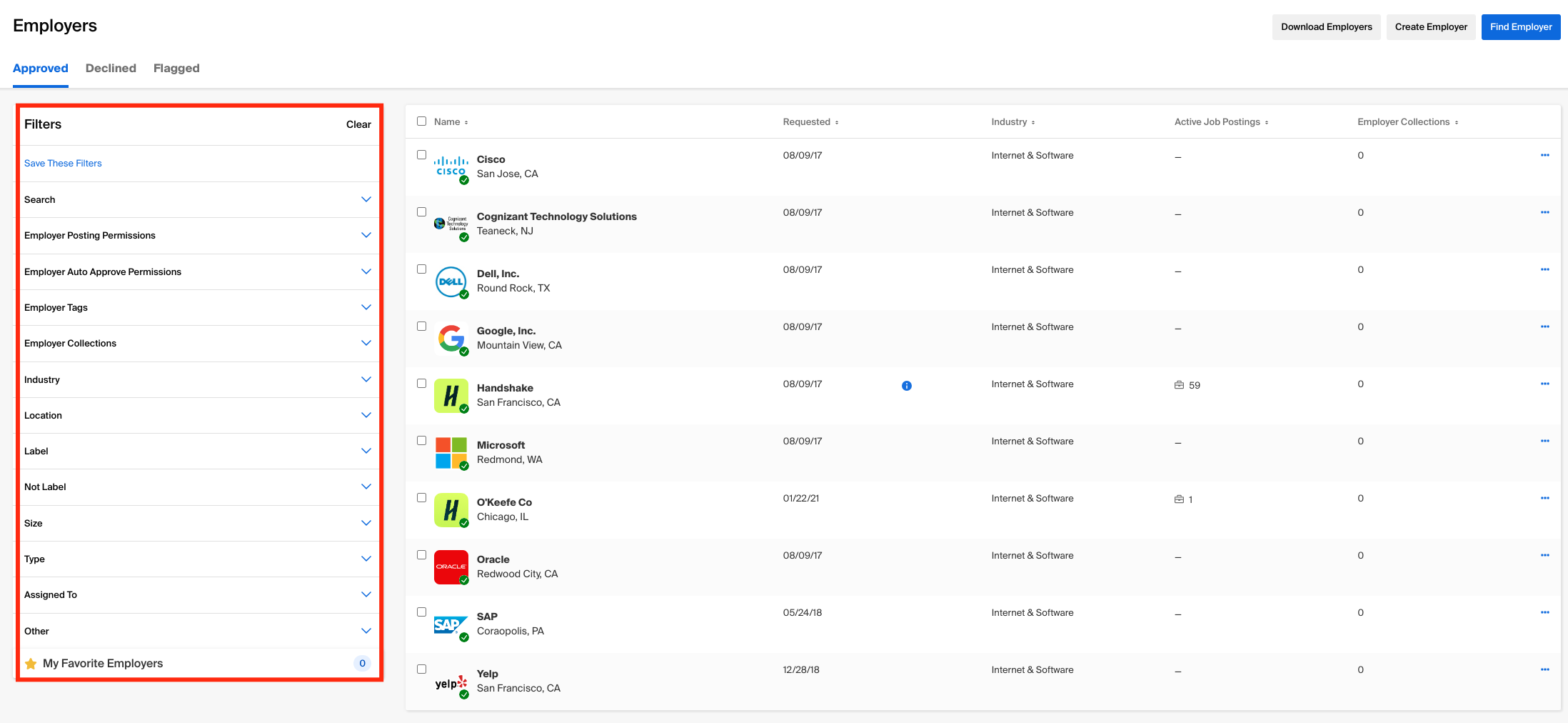Image resolution: width=1568 pixels, height=723 pixels.
Task: Check the box for Cisco
Action: pos(421,155)
